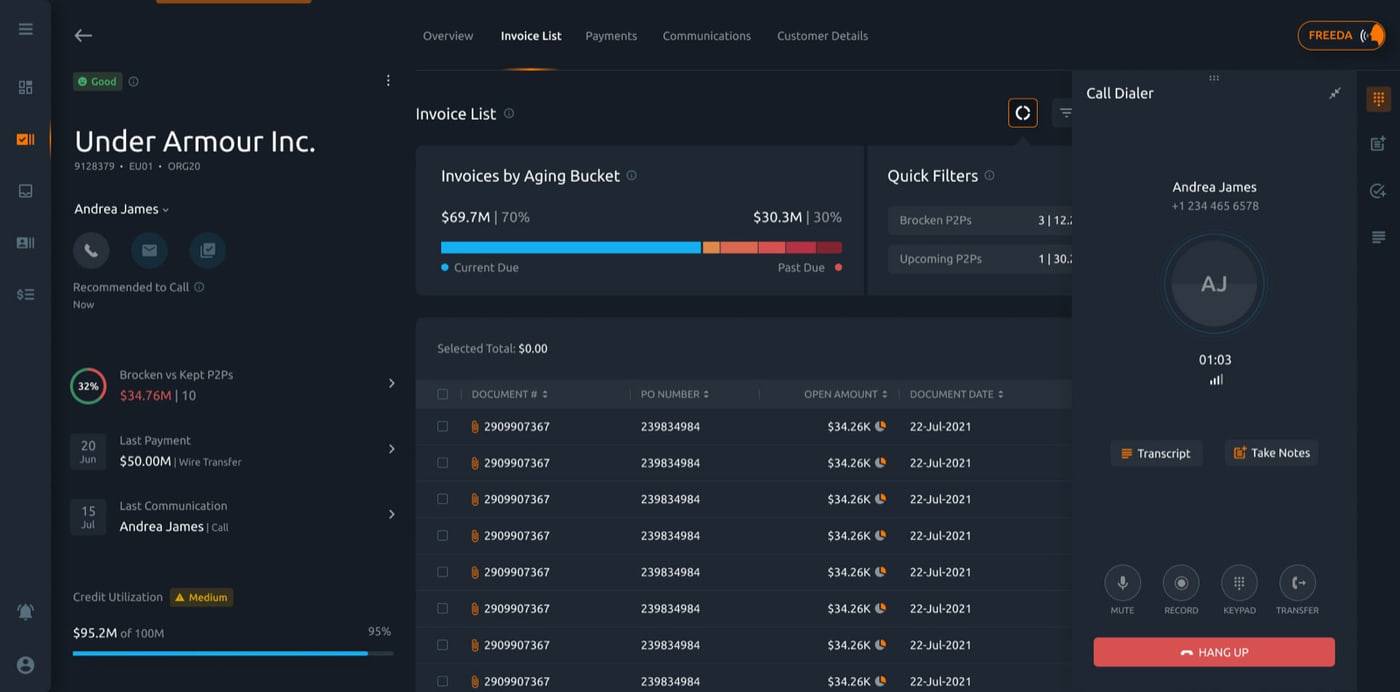1400x692 pixels.
Task: Click the orange-bordered chart toggle icon
Action: coord(1023,113)
